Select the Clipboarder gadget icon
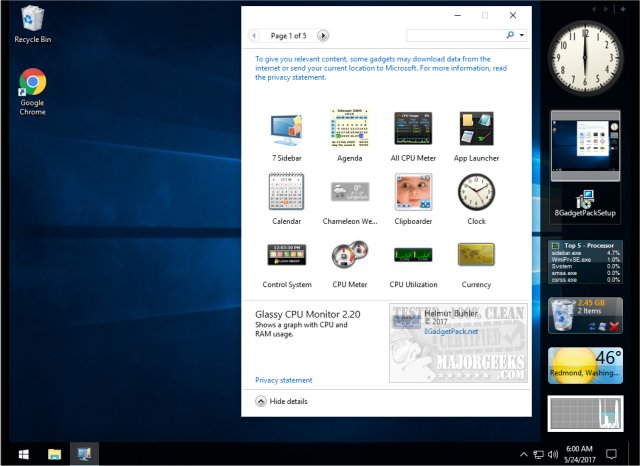 point(414,192)
